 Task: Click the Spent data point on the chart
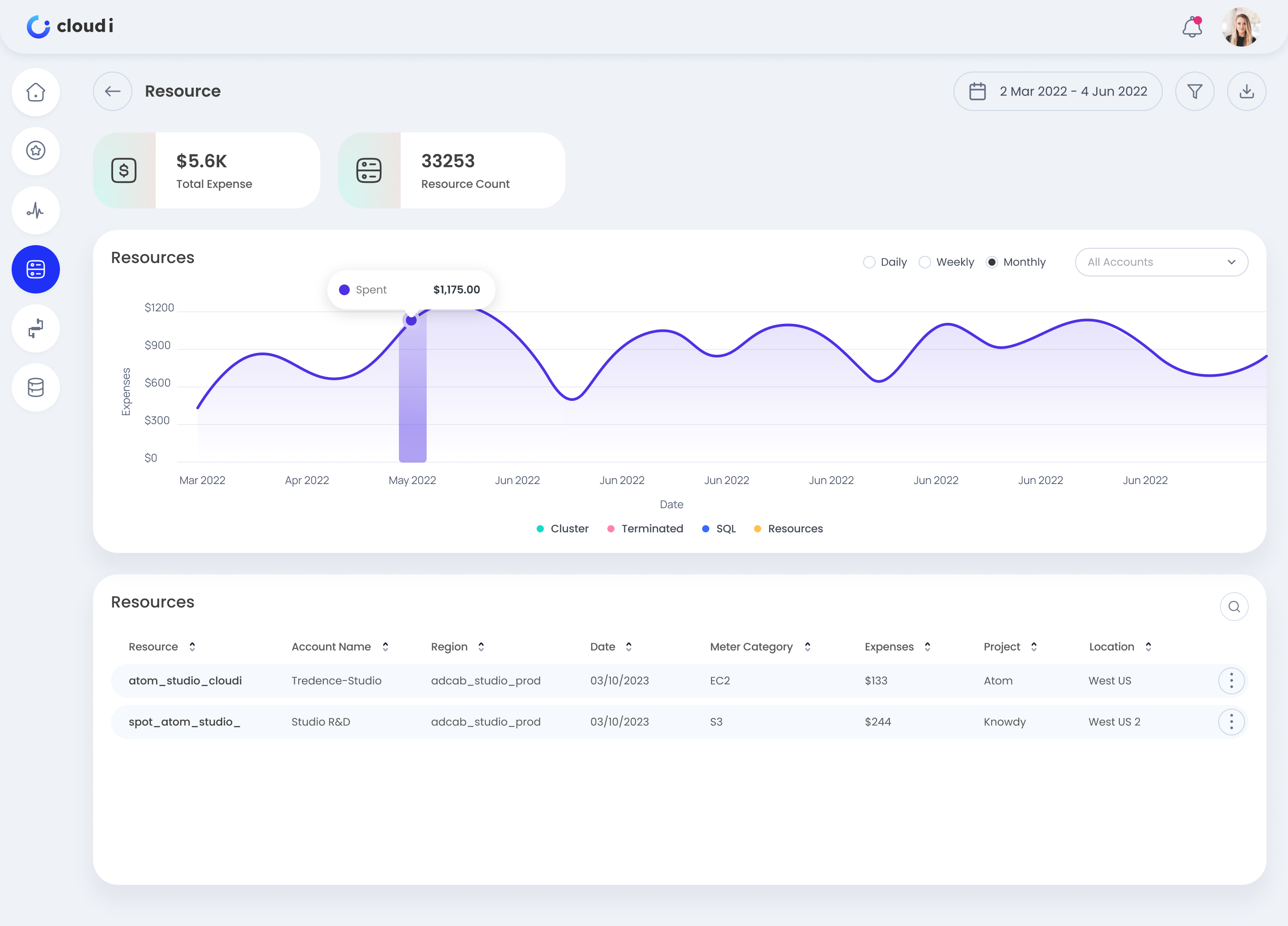[x=411, y=320]
